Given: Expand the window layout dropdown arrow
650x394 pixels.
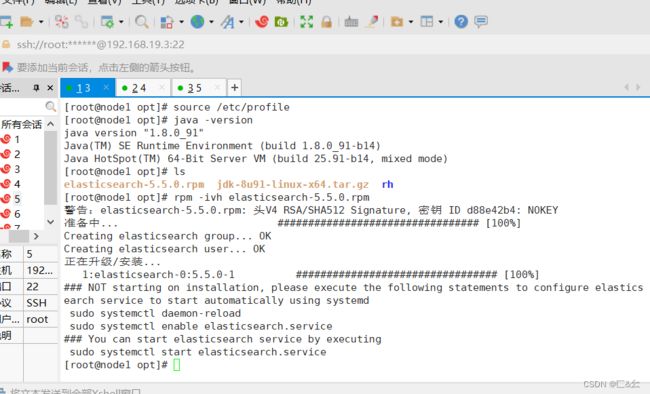Looking at the screenshot, I should 441,22.
